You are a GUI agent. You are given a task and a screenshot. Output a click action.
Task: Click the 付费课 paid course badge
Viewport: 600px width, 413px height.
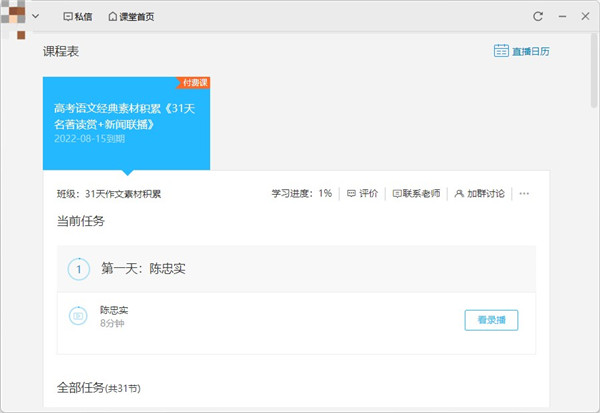[194, 82]
